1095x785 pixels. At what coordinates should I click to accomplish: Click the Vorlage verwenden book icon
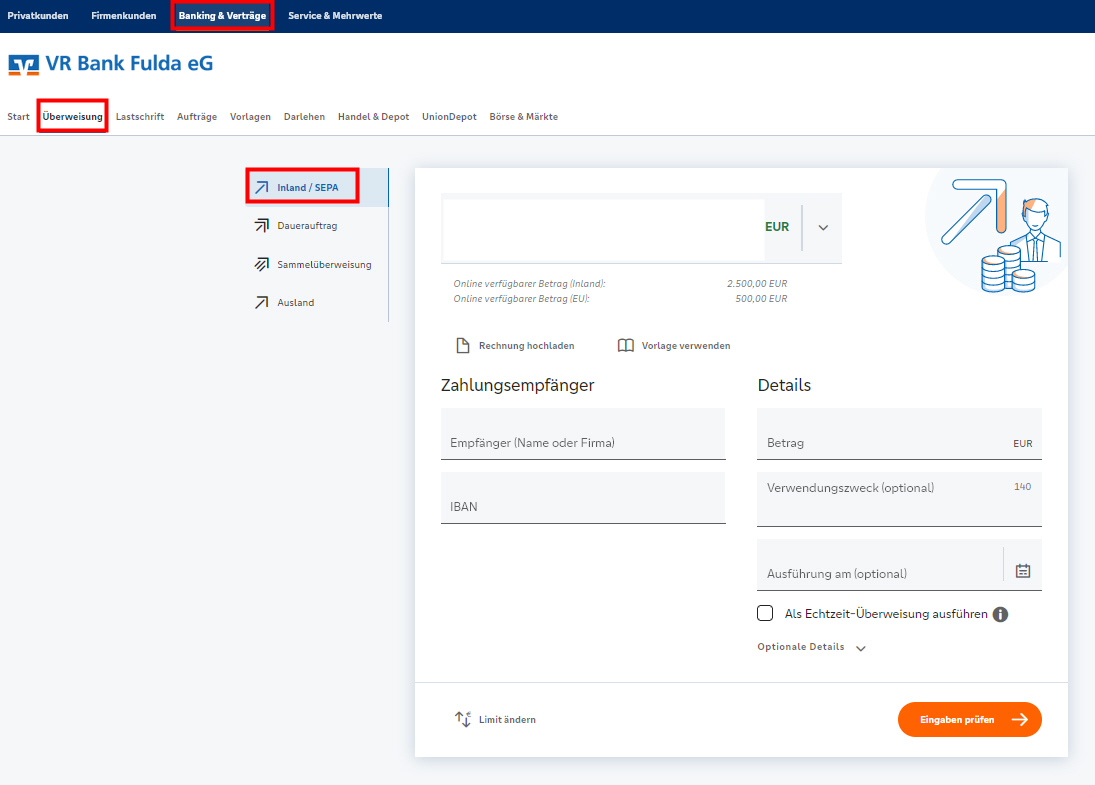pos(626,346)
